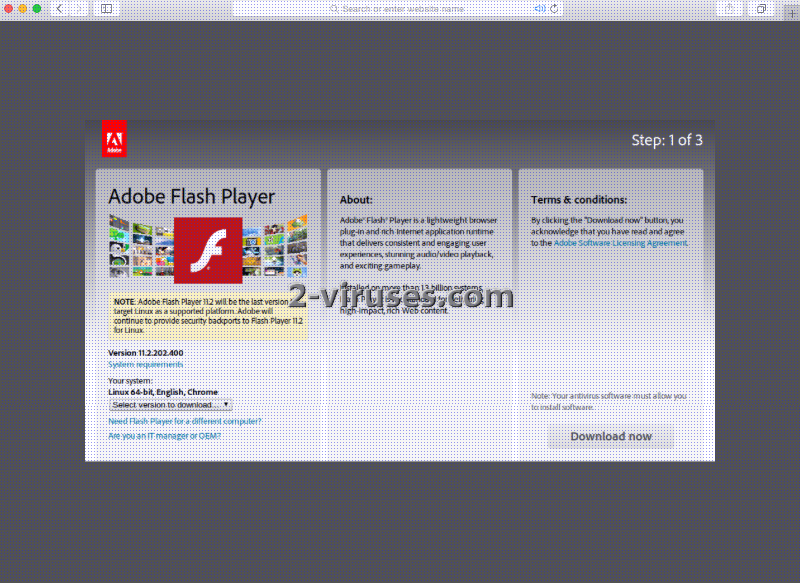Viewport: 800px width, 583px height.
Task: Click the magnifier icon in the address bar
Action: point(334,9)
